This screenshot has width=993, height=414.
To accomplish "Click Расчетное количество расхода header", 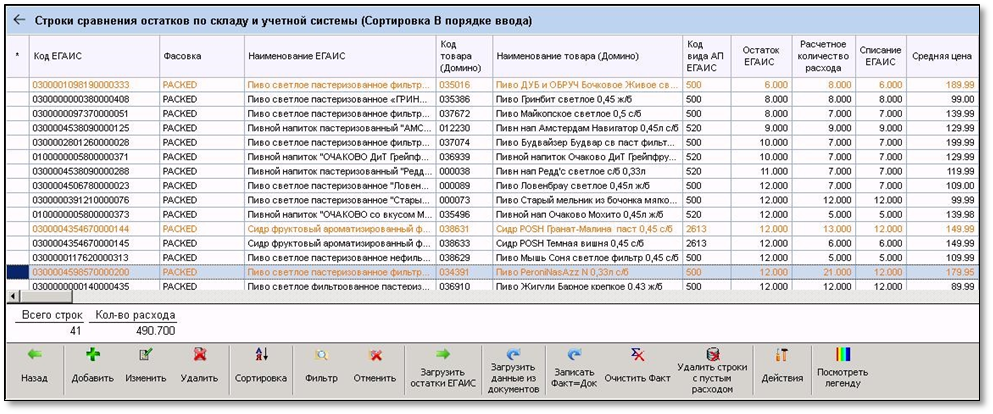I will (823, 56).
